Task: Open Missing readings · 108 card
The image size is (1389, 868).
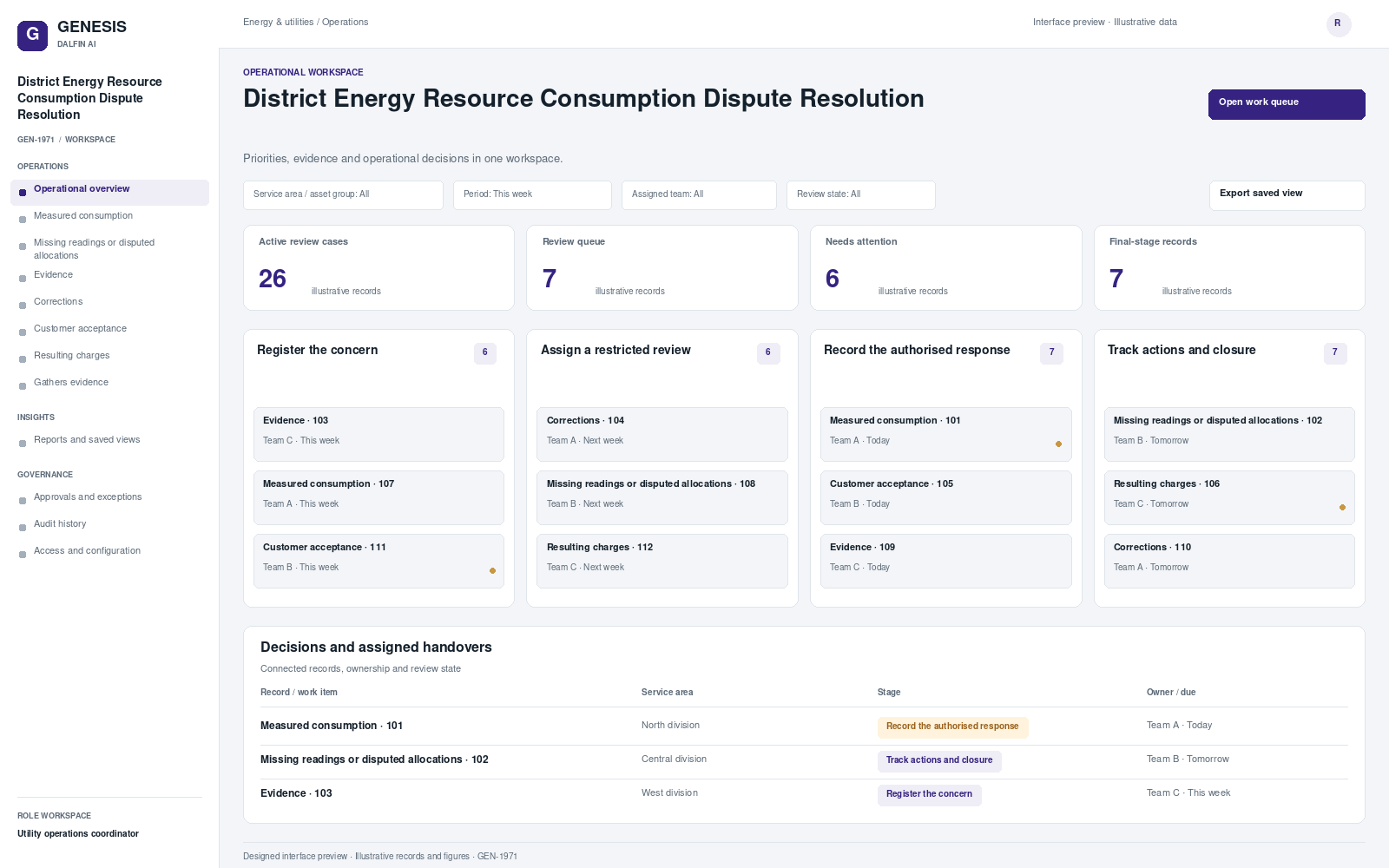Action: coord(662,497)
